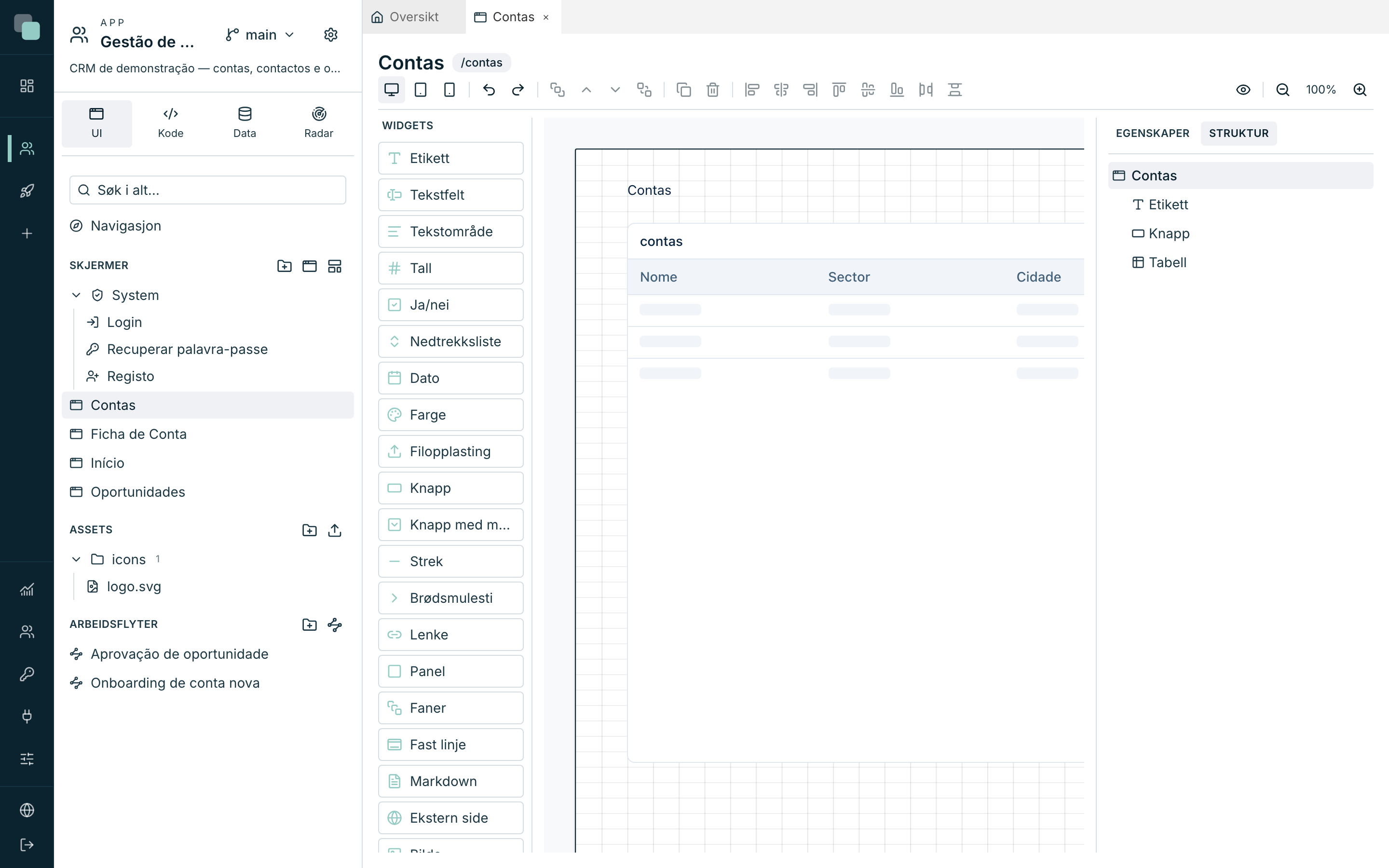Screen dimensions: 1389x868
Task: Select the Markdown widget
Action: pos(450,781)
